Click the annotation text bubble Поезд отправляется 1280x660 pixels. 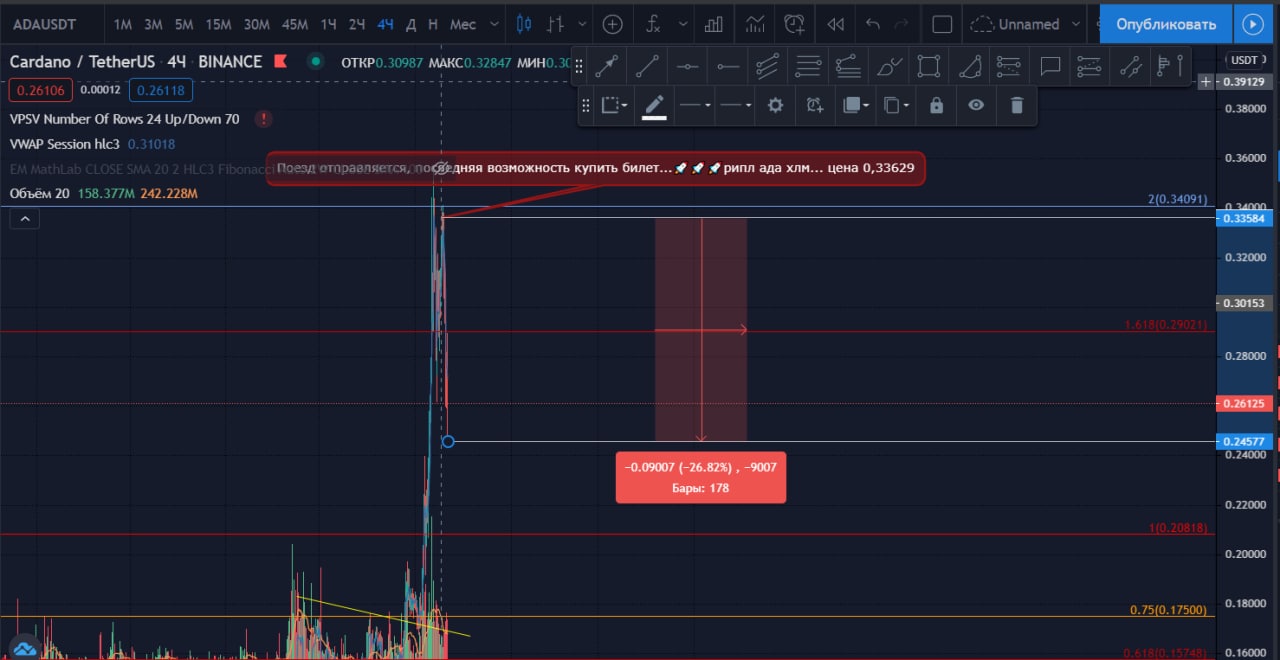[596, 168]
